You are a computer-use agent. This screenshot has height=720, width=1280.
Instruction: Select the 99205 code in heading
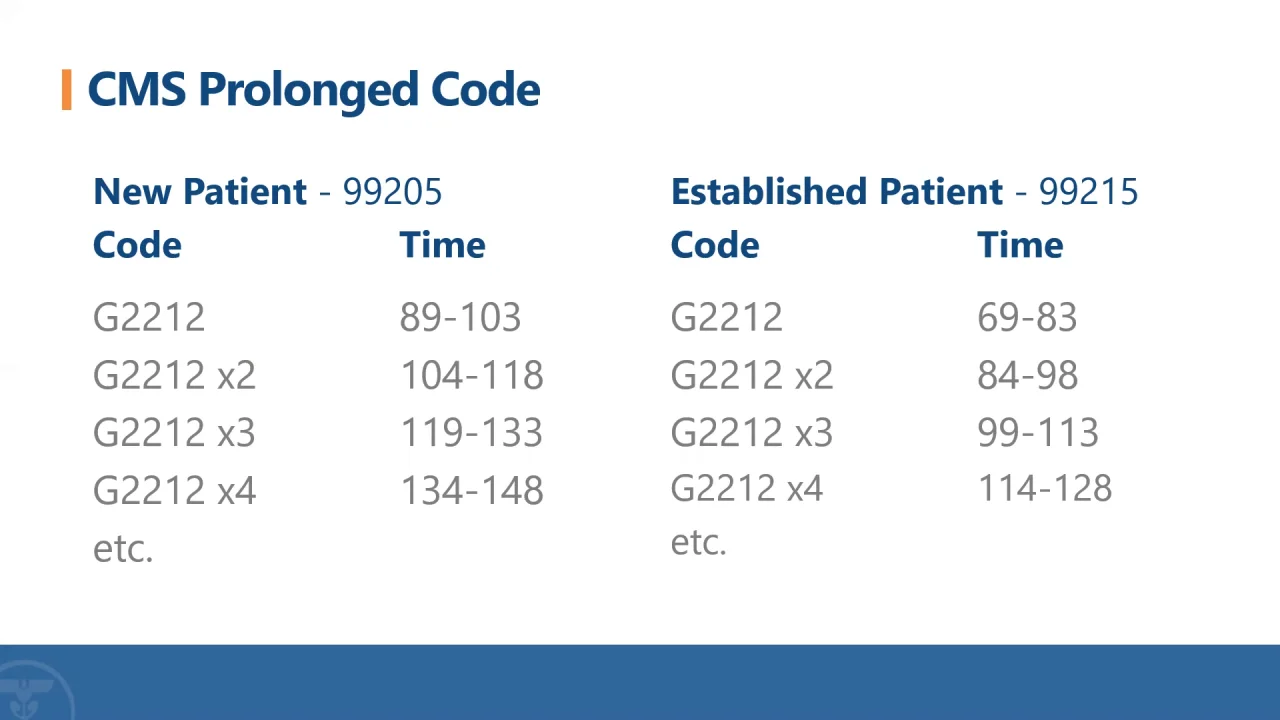[x=392, y=191]
